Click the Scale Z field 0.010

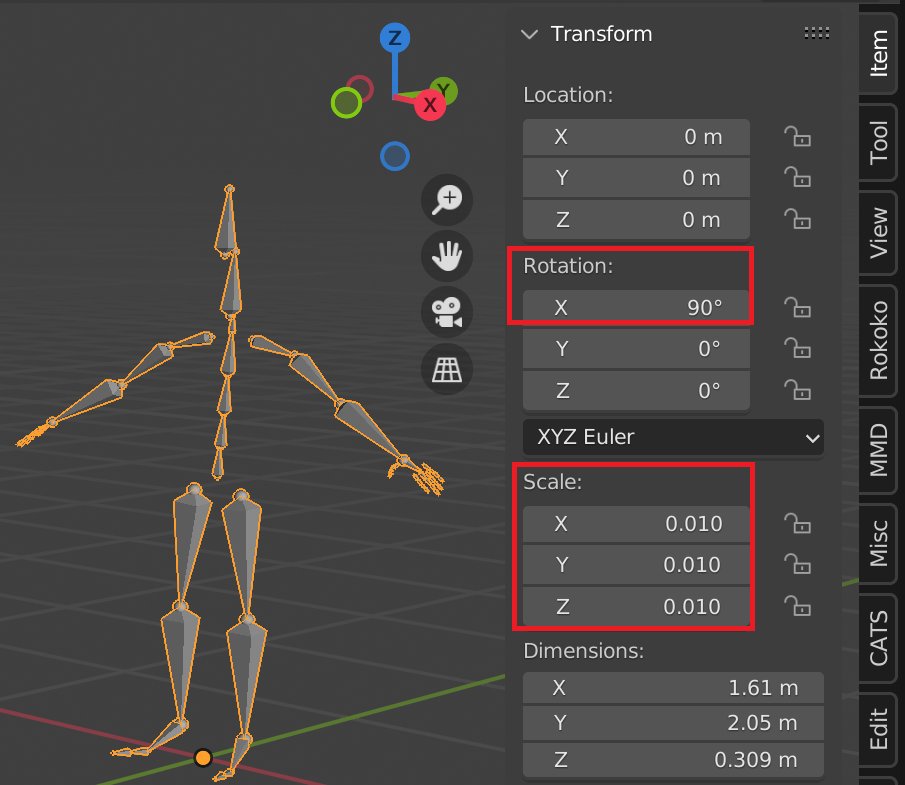tap(636, 606)
